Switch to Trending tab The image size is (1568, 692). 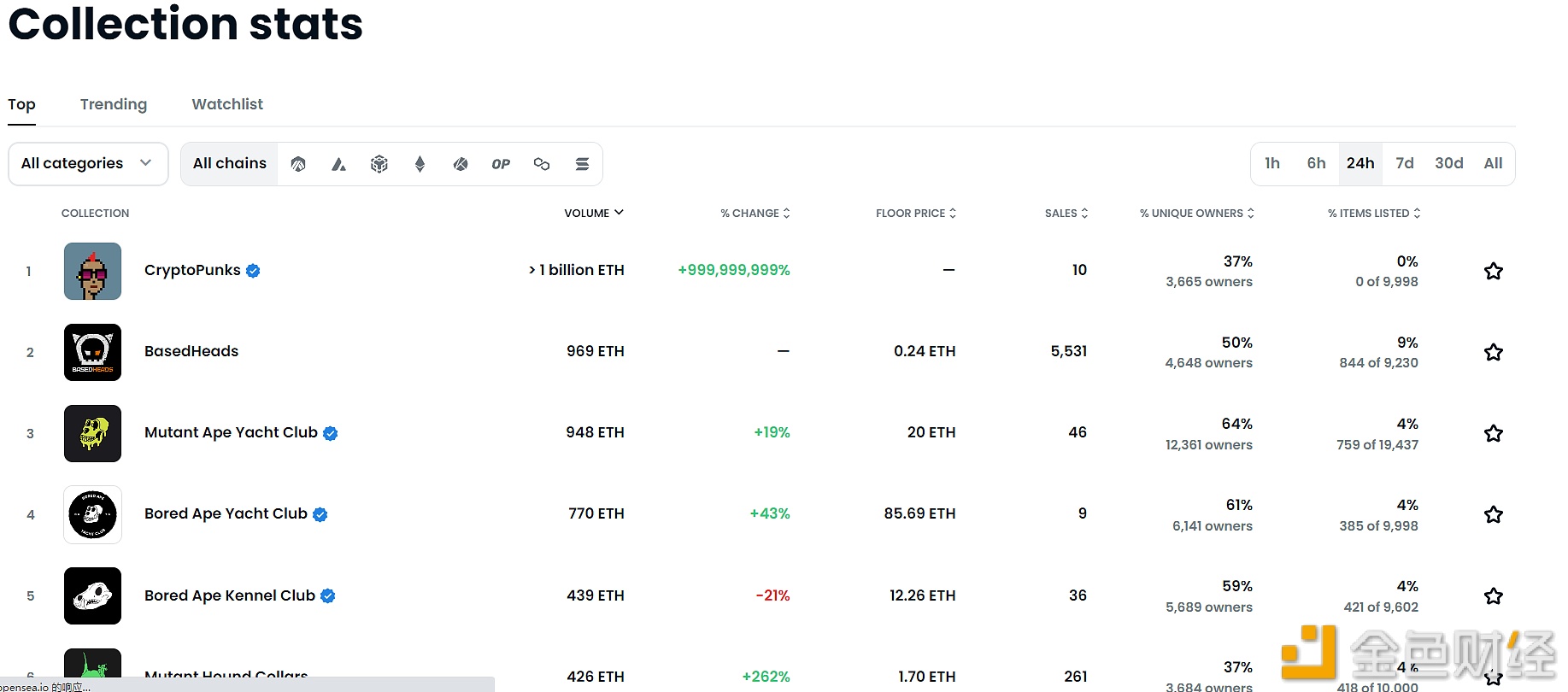(114, 104)
